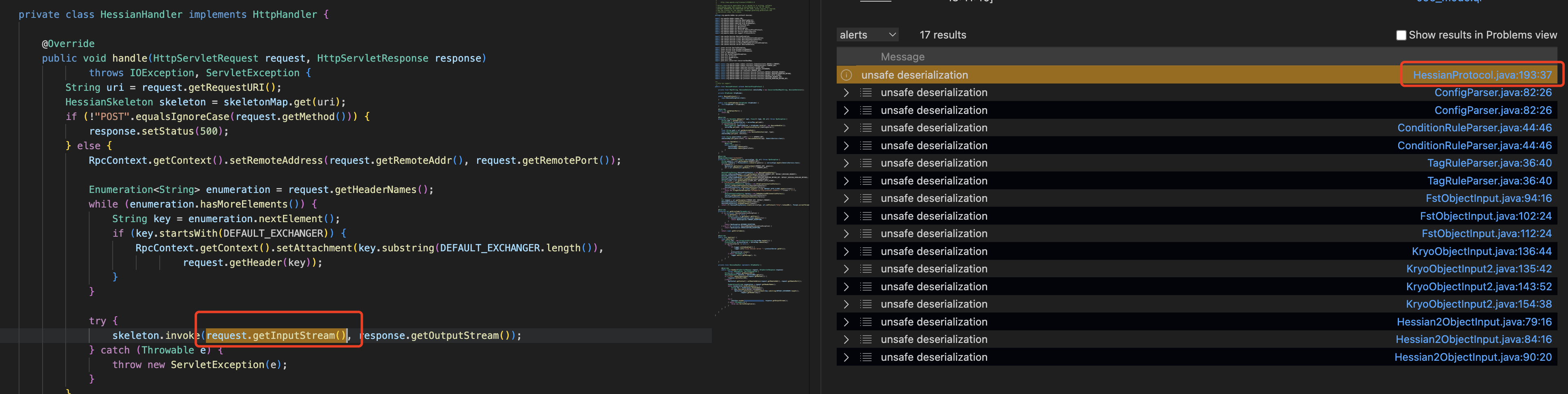Screen dimensions: 1568x394
Task: Expand the Hessian2ObjectInput.java:84:16 alert row
Action: 846,340
